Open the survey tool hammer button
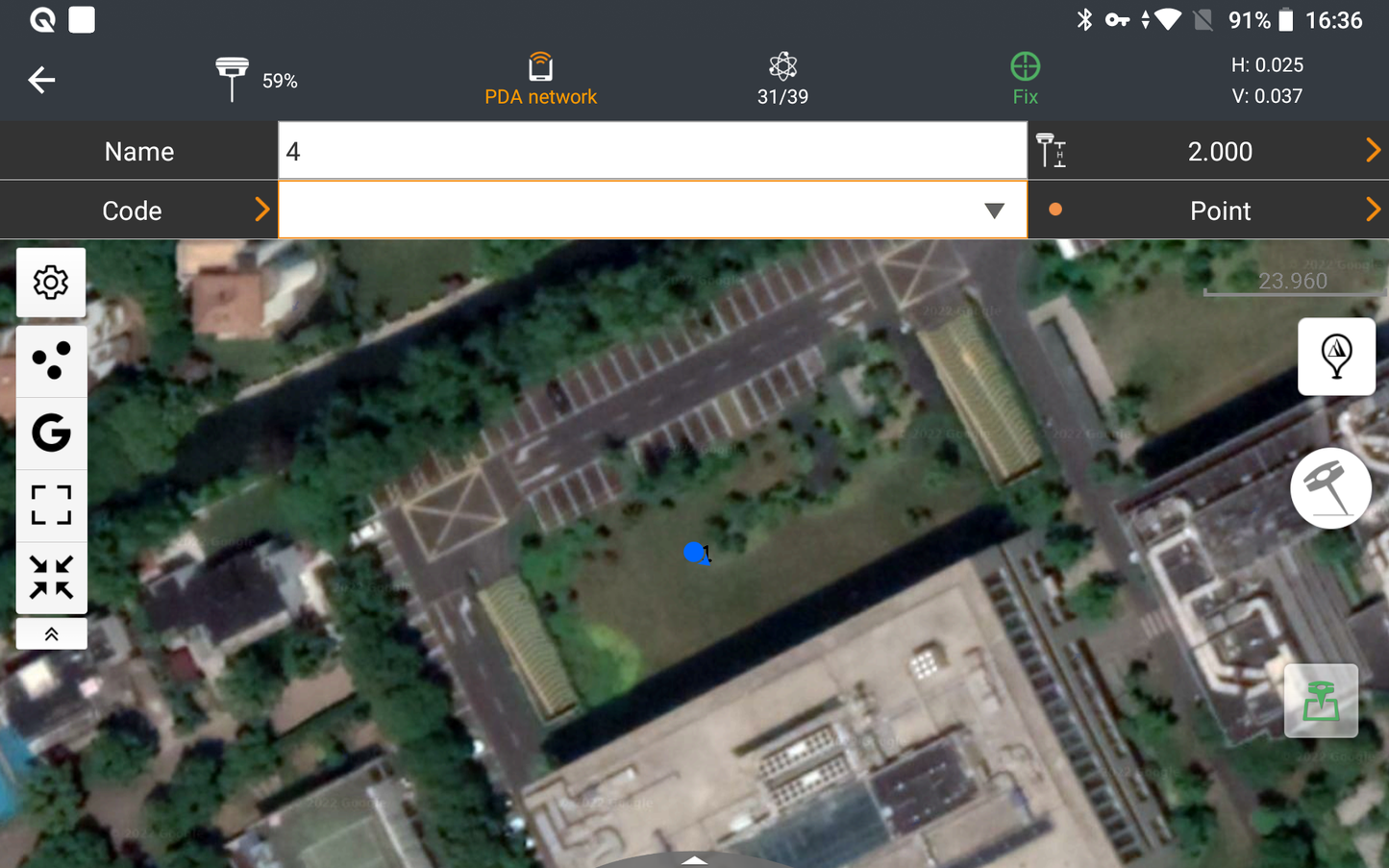Viewport: 1389px width, 868px height. pyautogui.click(x=1330, y=488)
